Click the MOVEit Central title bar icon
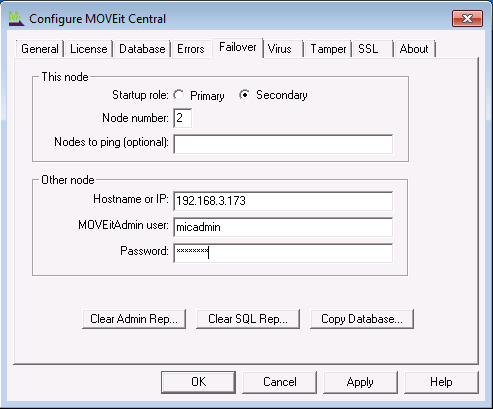 pyautogui.click(x=16, y=18)
